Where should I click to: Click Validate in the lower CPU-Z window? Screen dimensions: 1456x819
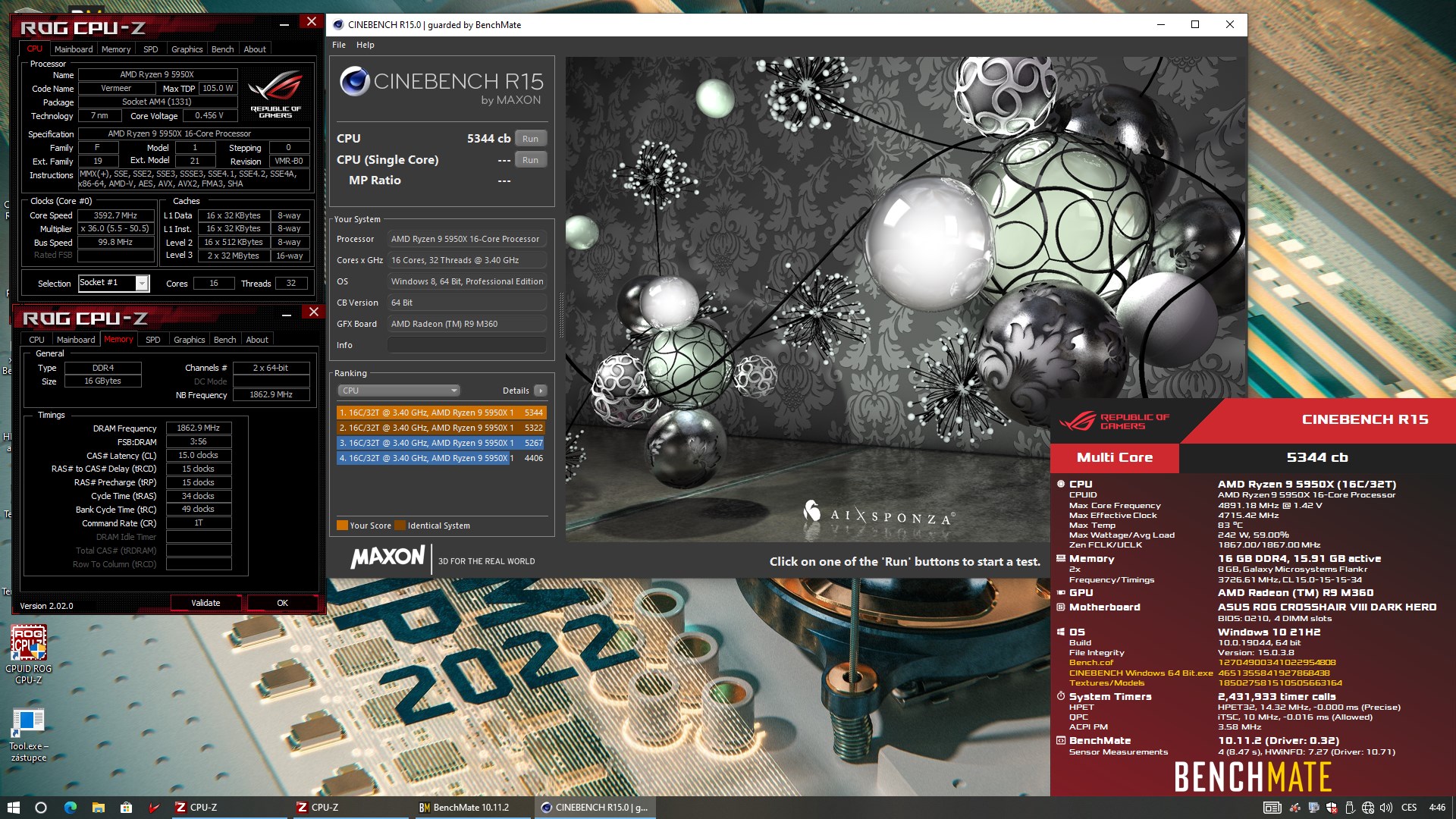coord(206,603)
